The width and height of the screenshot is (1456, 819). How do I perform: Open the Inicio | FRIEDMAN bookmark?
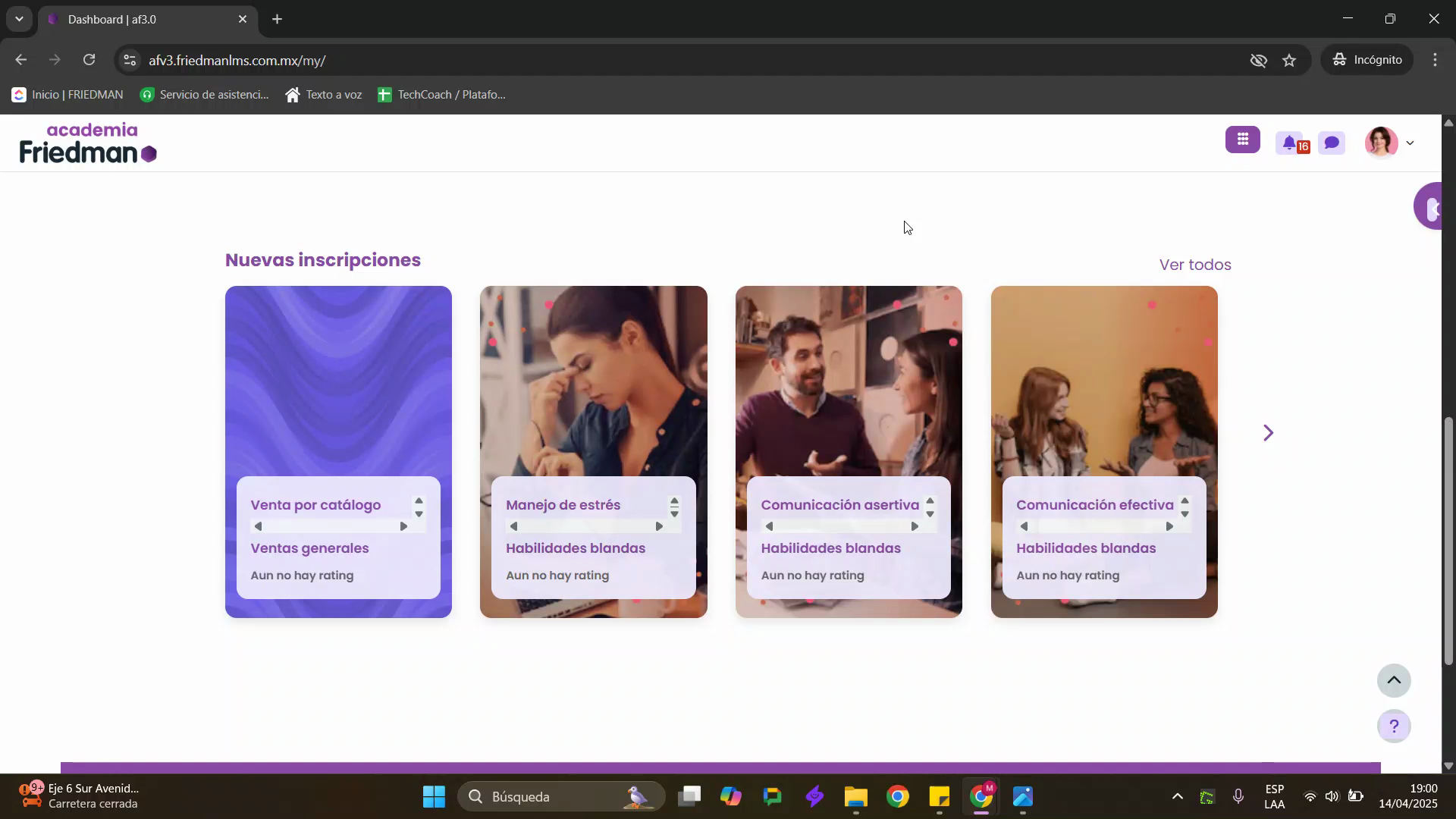[x=67, y=95]
